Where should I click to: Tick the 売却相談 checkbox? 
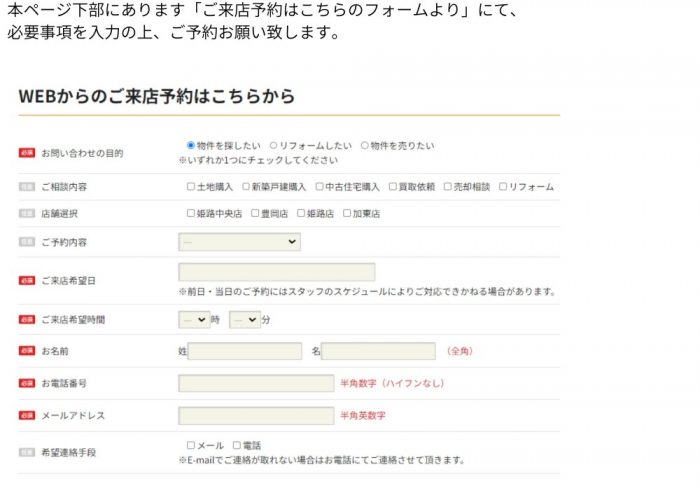pos(447,187)
